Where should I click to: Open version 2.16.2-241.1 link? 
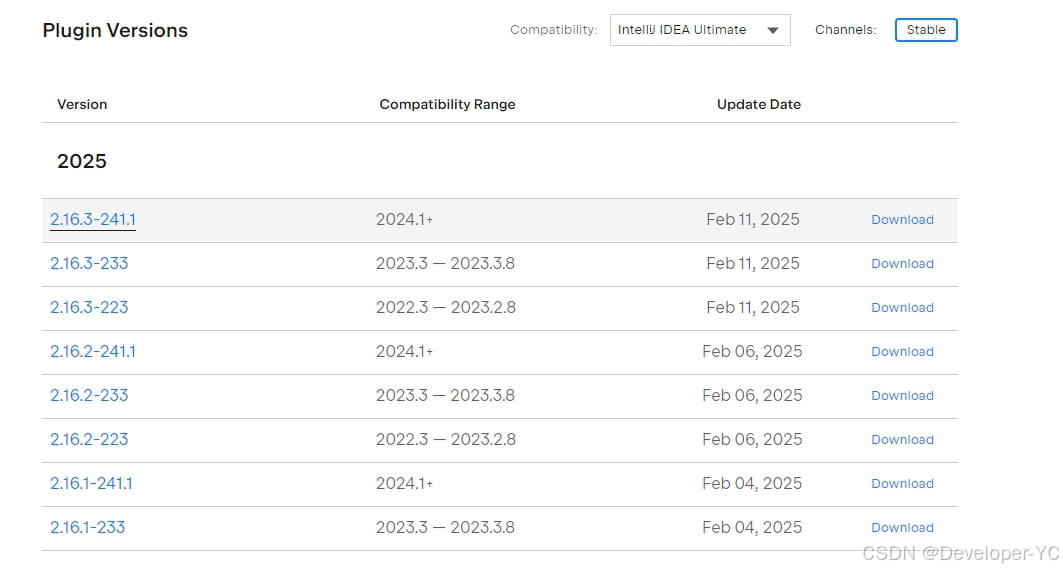pyautogui.click(x=93, y=351)
